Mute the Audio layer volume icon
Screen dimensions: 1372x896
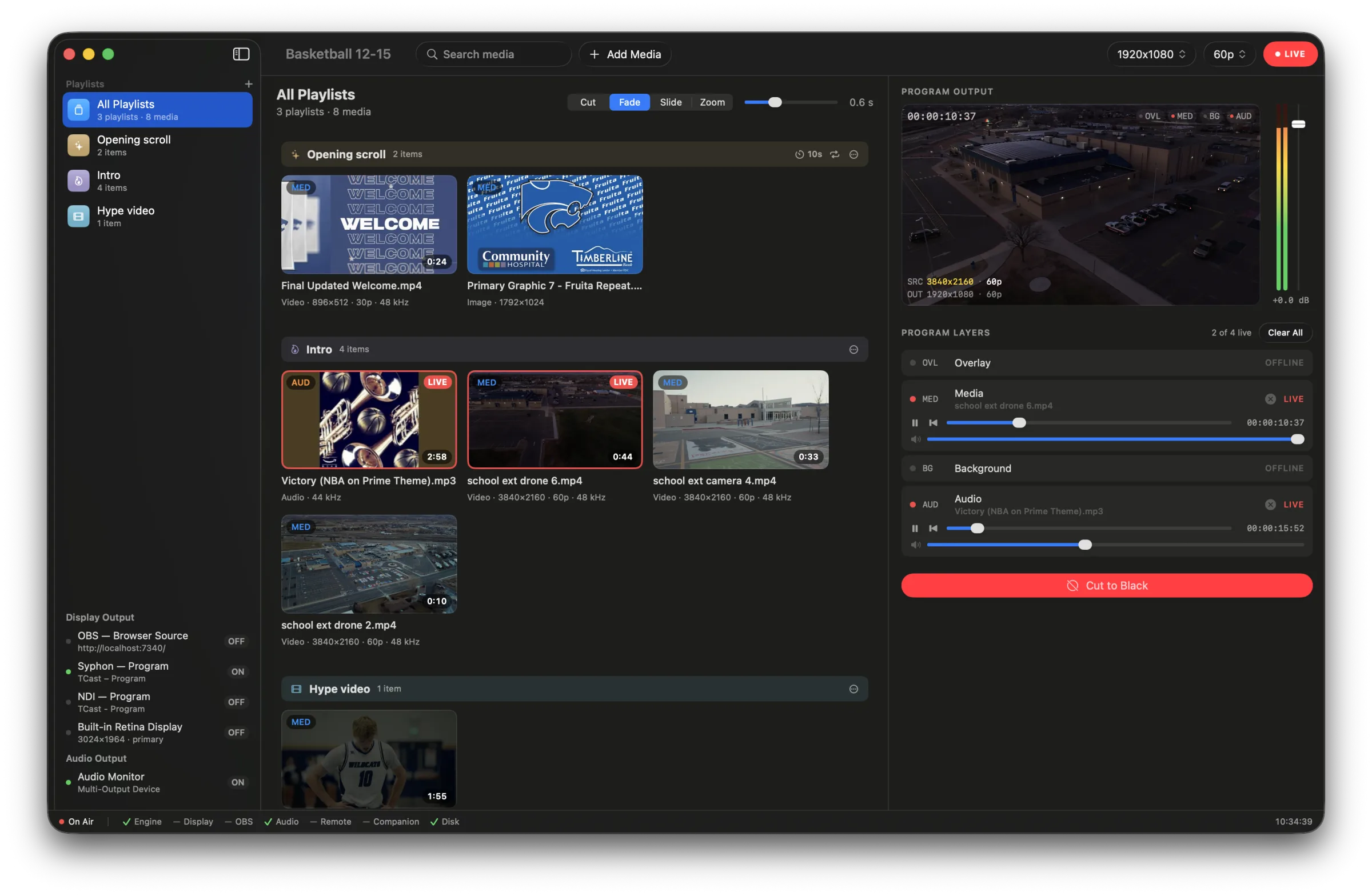pyautogui.click(x=915, y=545)
